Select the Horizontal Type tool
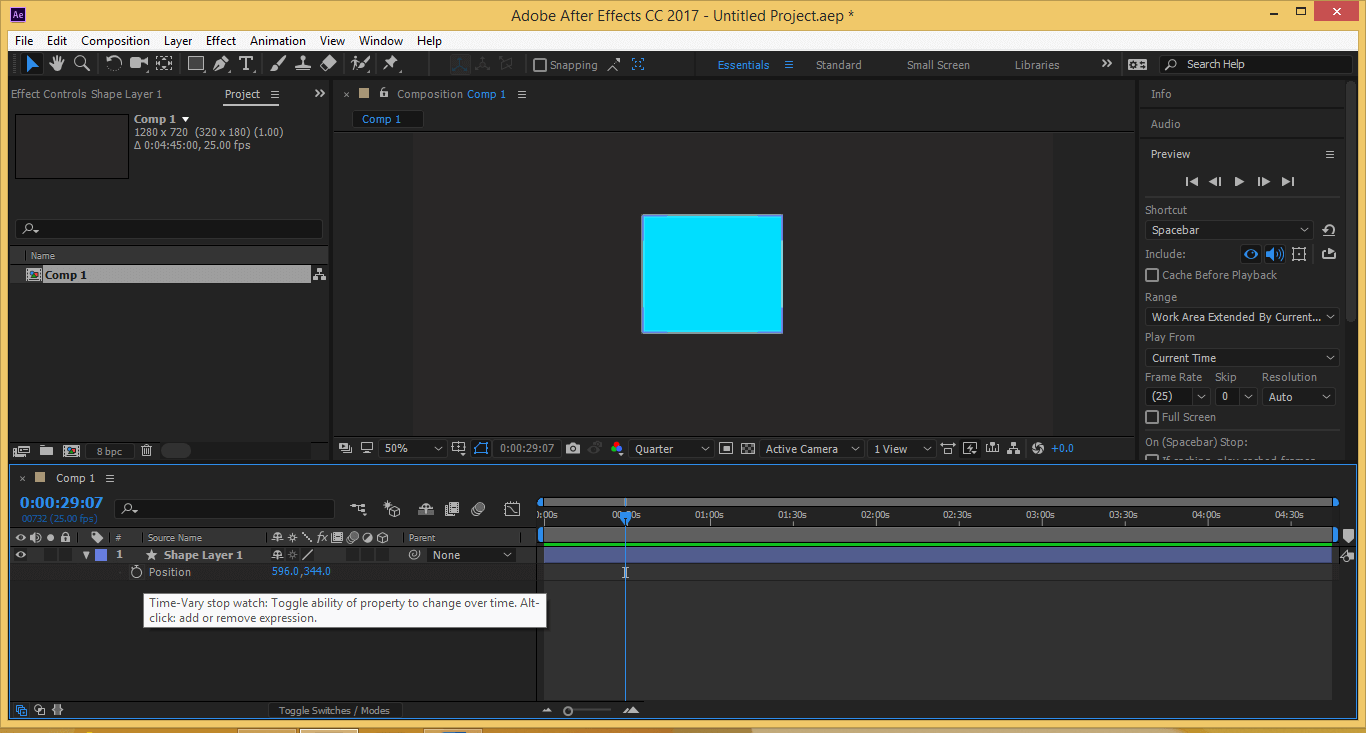The width and height of the screenshot is (1366, 733). (x=246, y=64)
